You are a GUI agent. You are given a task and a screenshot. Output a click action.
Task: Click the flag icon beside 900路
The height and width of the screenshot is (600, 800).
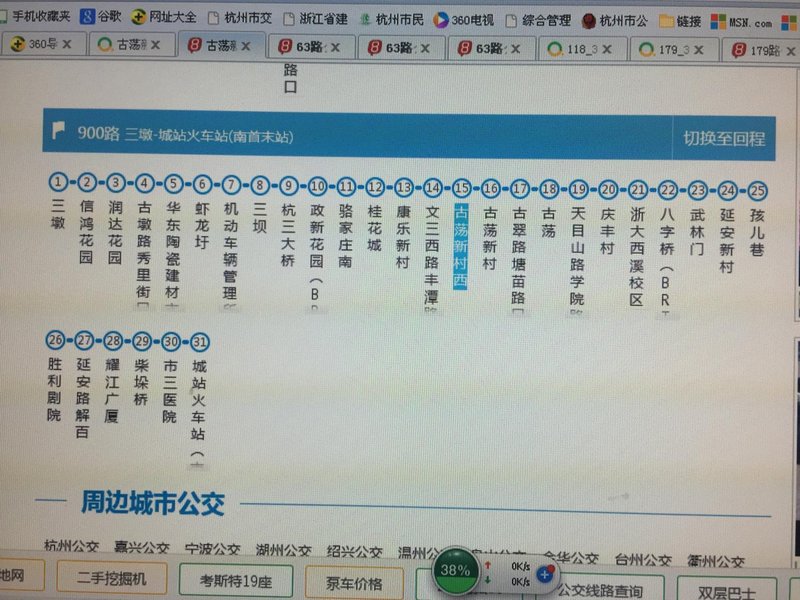[59, 133]
